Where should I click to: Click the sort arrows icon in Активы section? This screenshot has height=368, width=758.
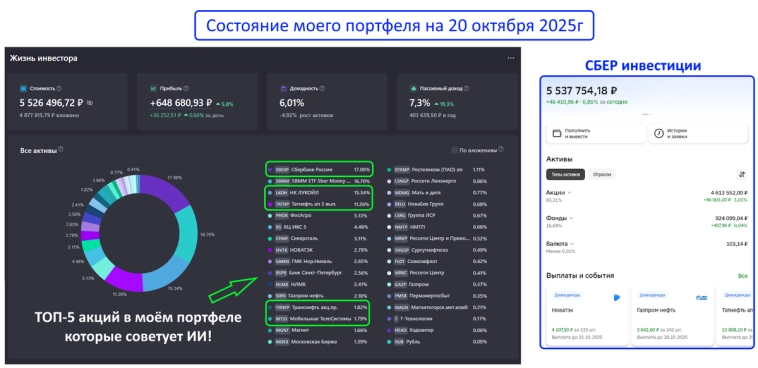click(742, 174)
